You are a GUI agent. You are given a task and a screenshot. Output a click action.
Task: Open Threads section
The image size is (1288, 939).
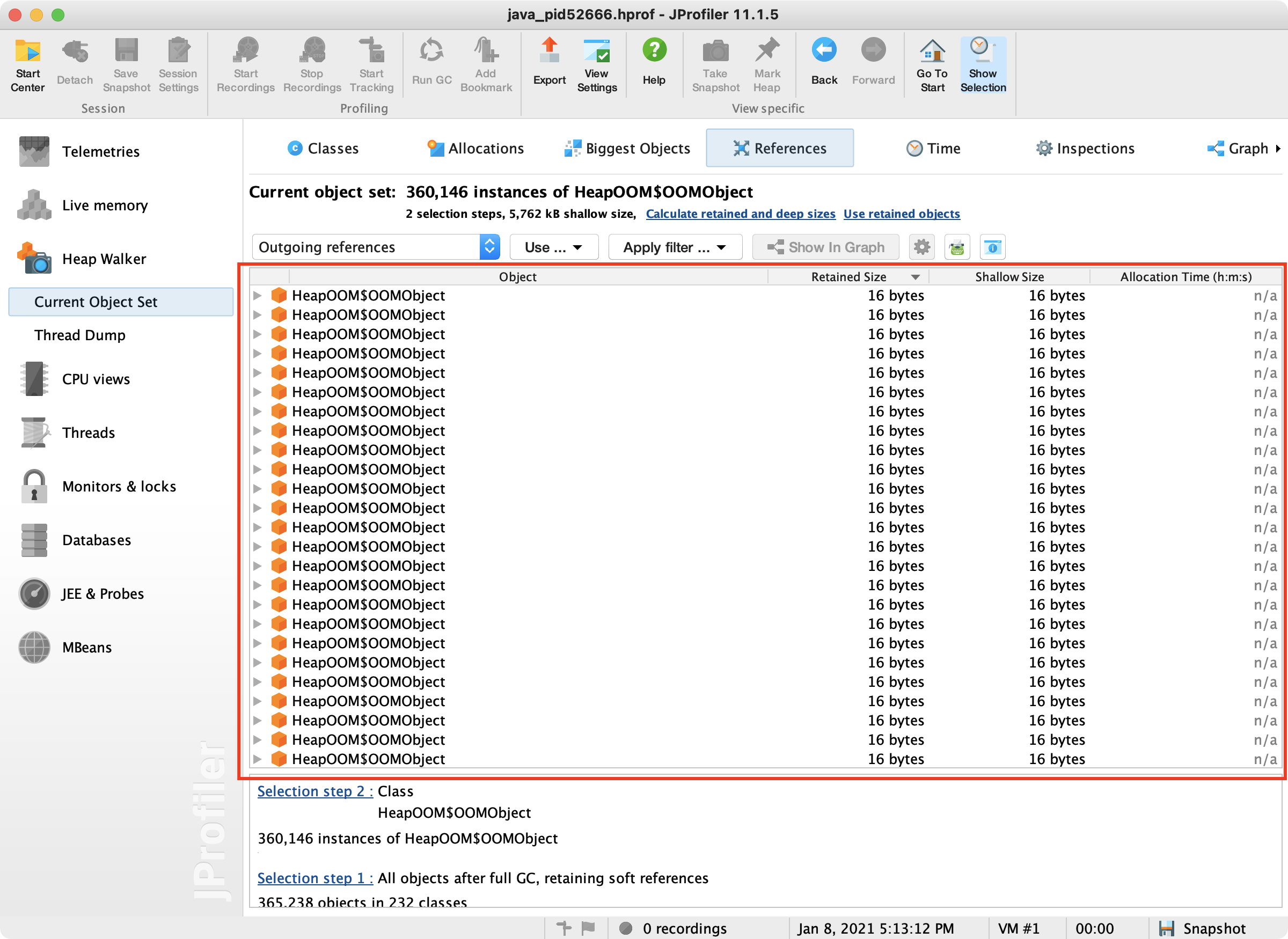pos(67,432)
